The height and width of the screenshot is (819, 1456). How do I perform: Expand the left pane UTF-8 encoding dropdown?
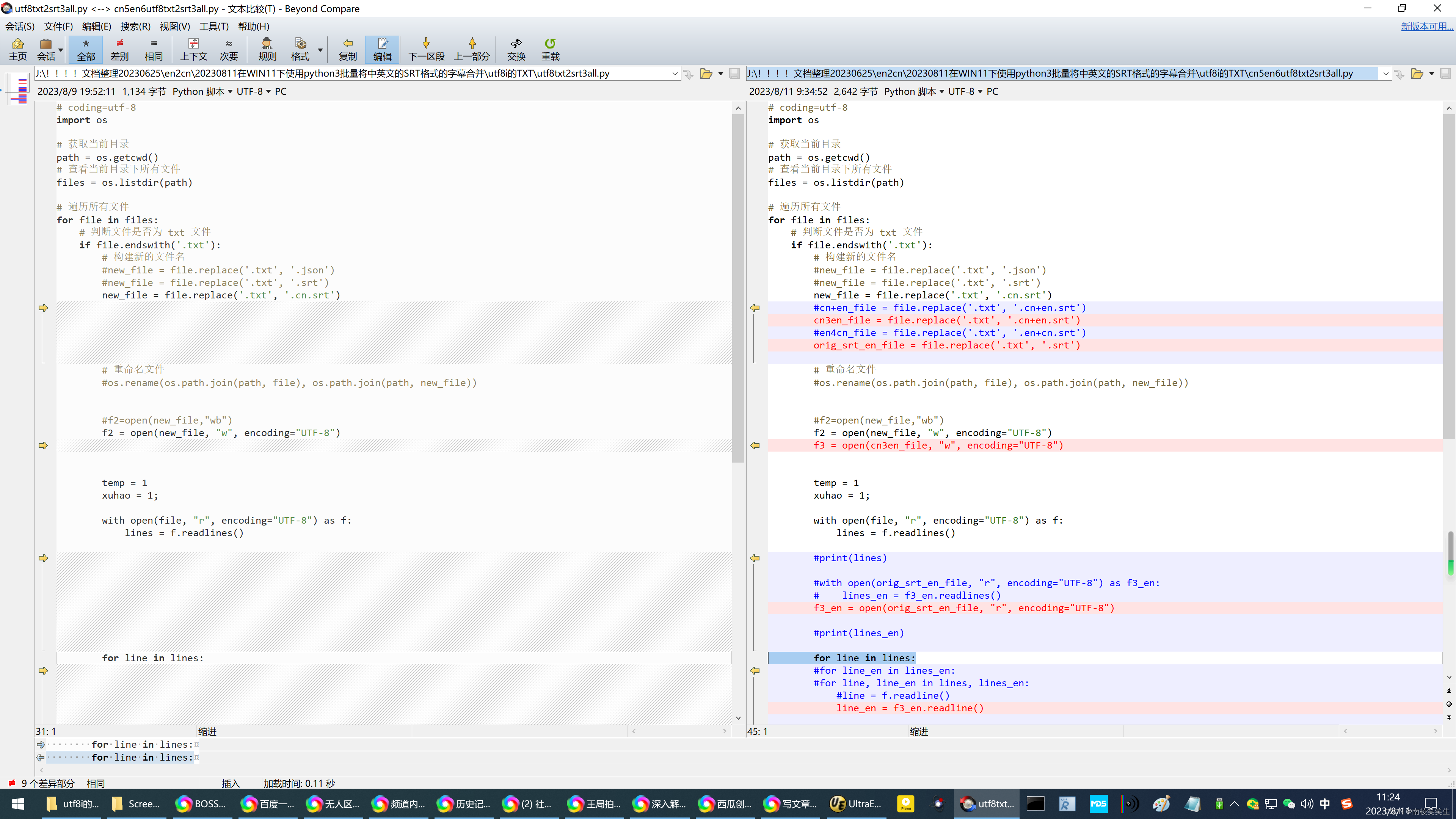click(268, 91)
